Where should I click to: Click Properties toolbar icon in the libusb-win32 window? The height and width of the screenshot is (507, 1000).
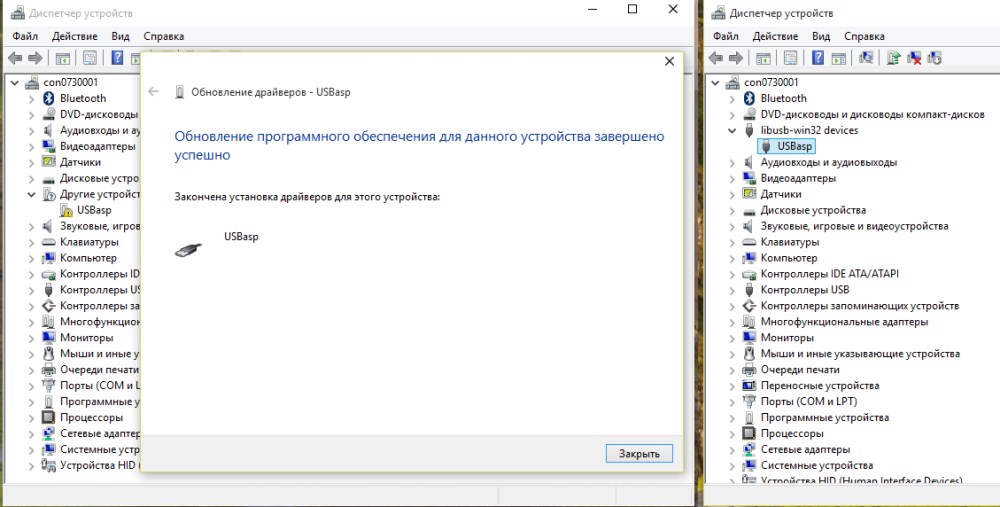pos(790,58)
